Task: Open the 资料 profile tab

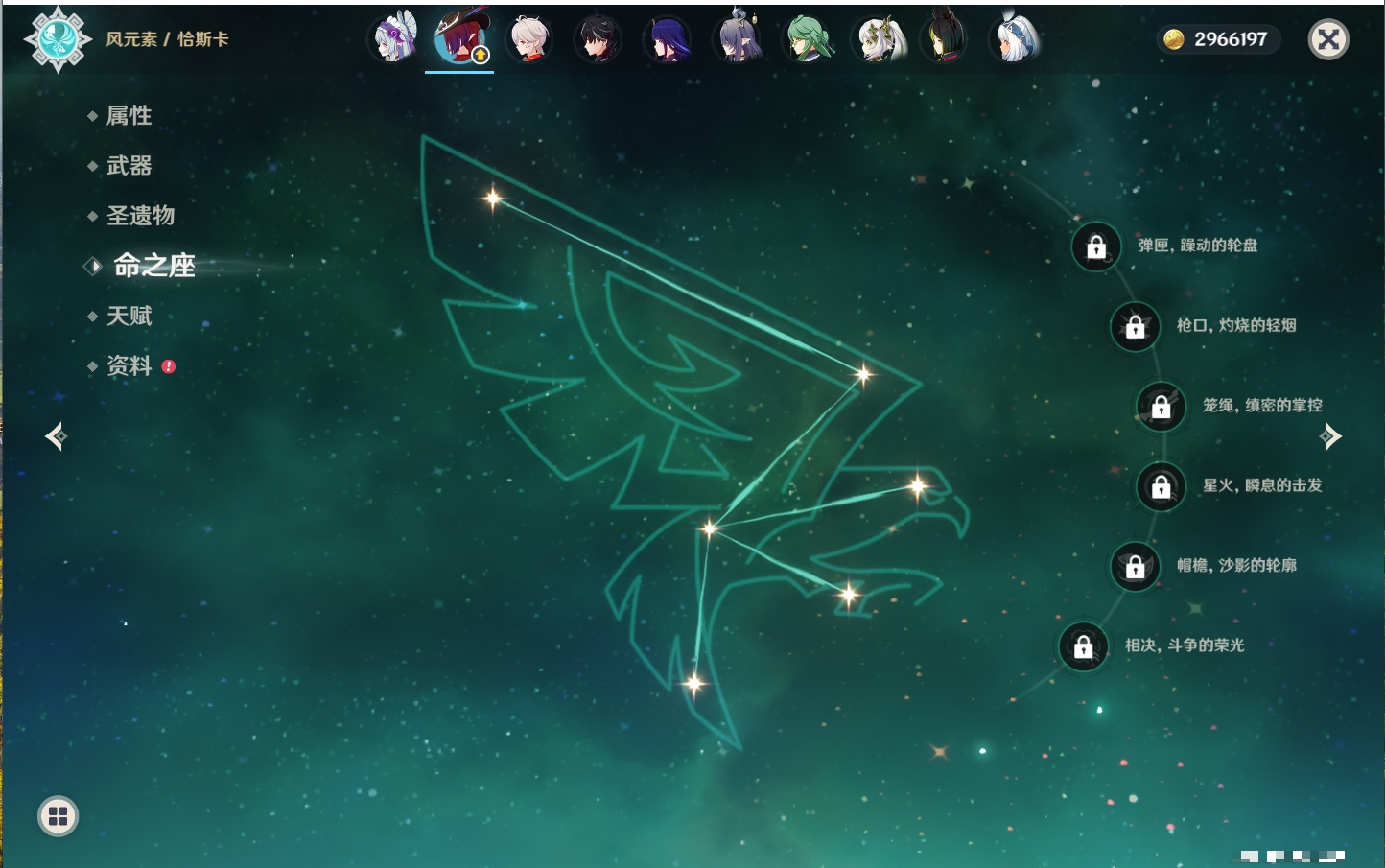Action: point(129,366)
